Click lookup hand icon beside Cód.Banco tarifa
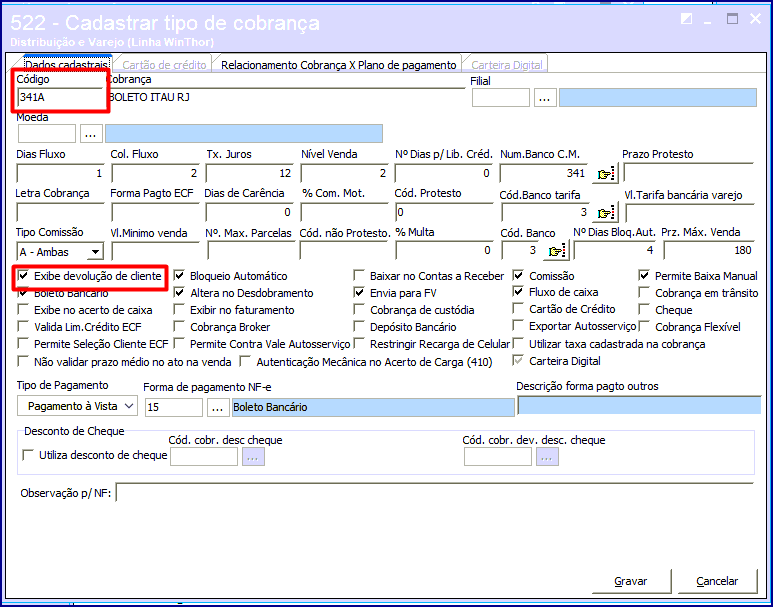 click(604, 213)
